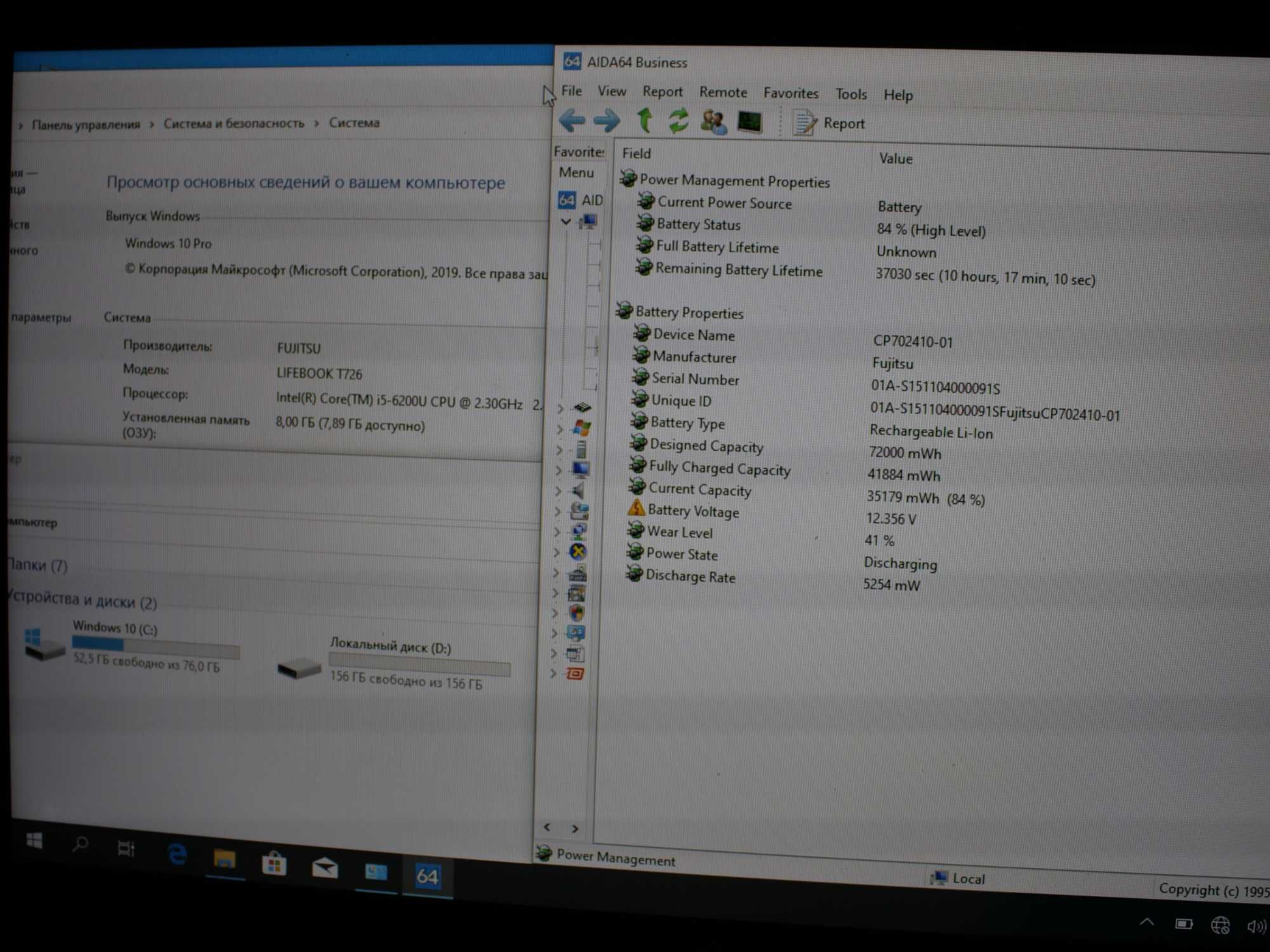
Task: Click the volume speaker icon in the system tray
Action: click(1256, 927)
